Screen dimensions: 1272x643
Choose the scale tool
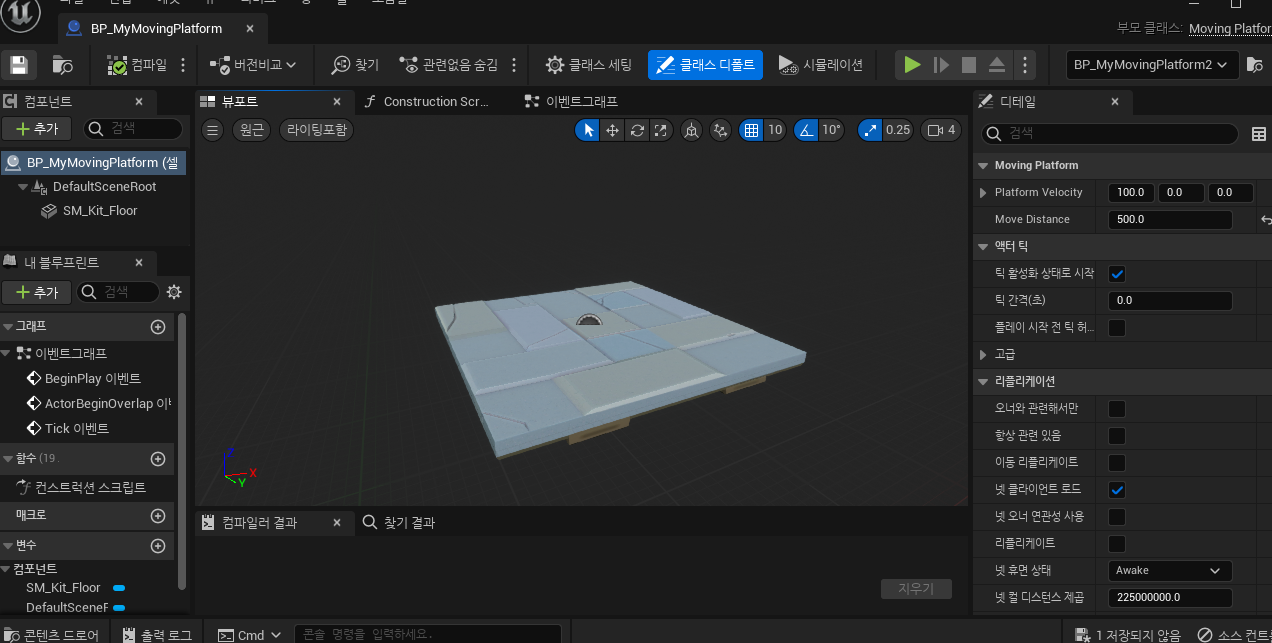coord(660,130)
